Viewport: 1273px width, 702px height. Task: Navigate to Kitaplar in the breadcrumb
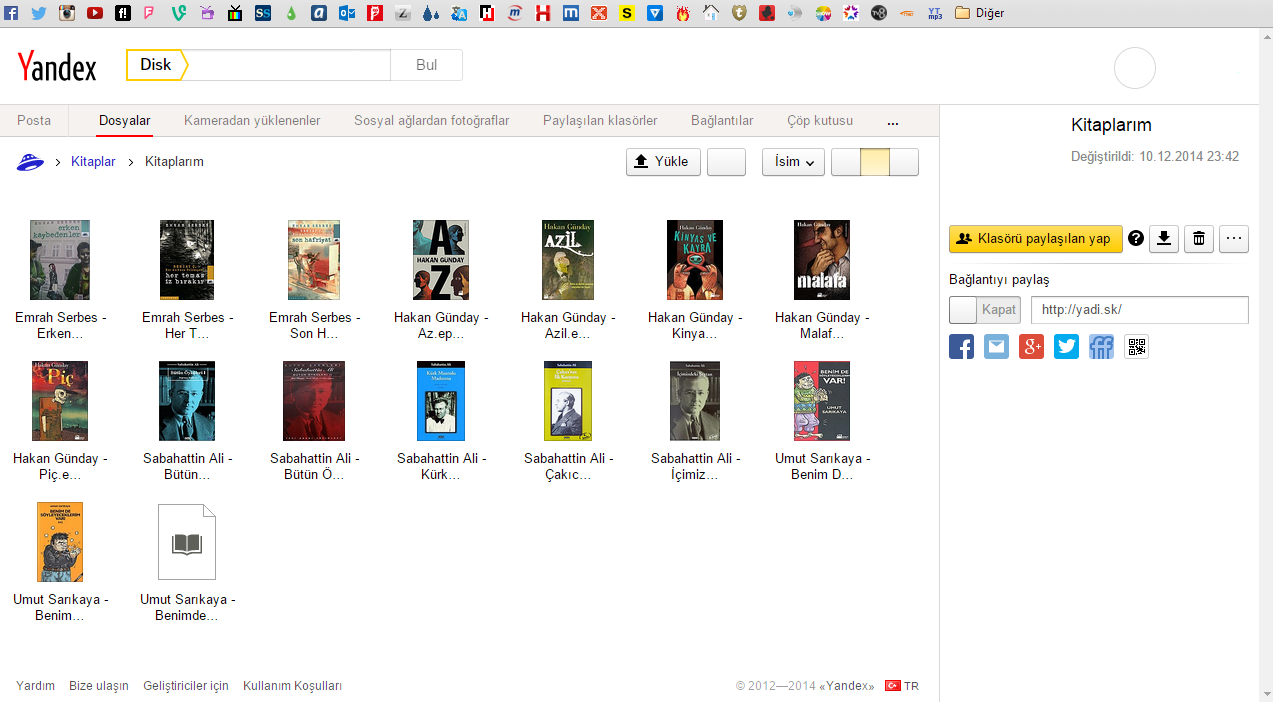pyautogui.click(x=93, y=161)
